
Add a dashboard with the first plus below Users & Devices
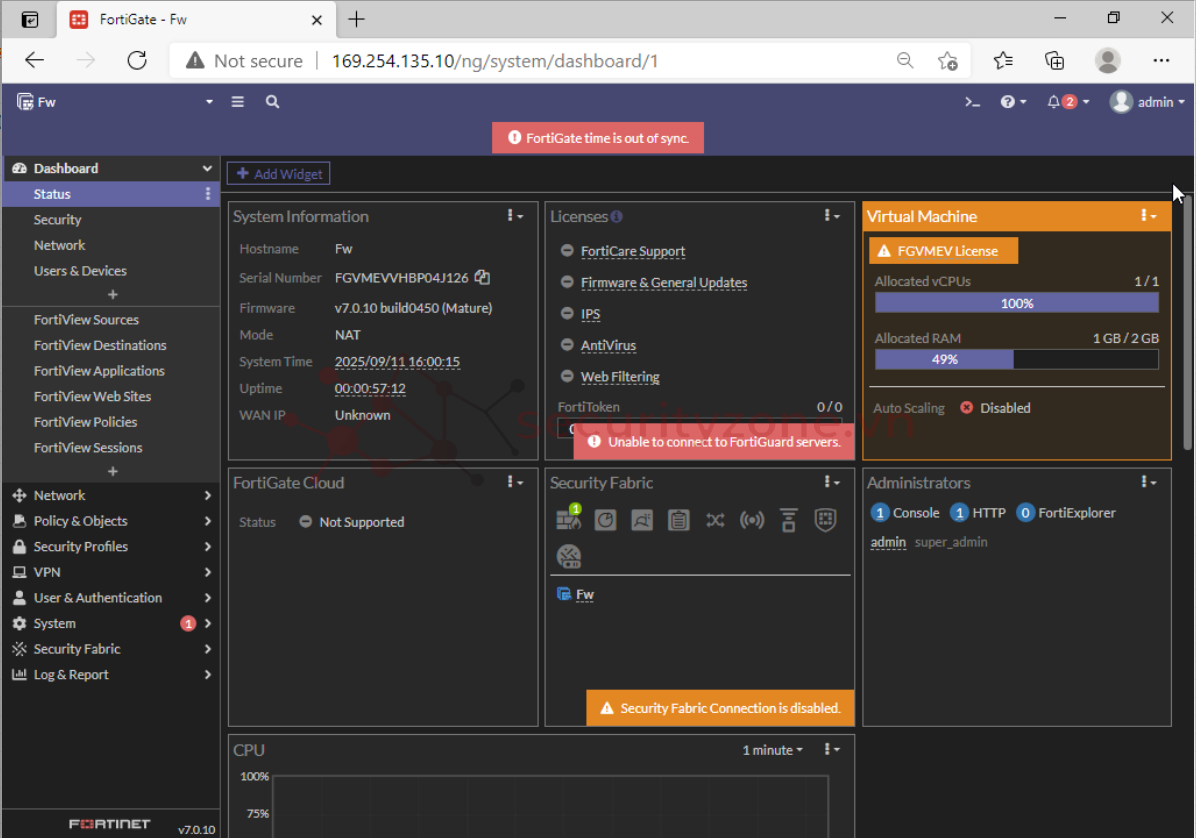coord(113,294)
